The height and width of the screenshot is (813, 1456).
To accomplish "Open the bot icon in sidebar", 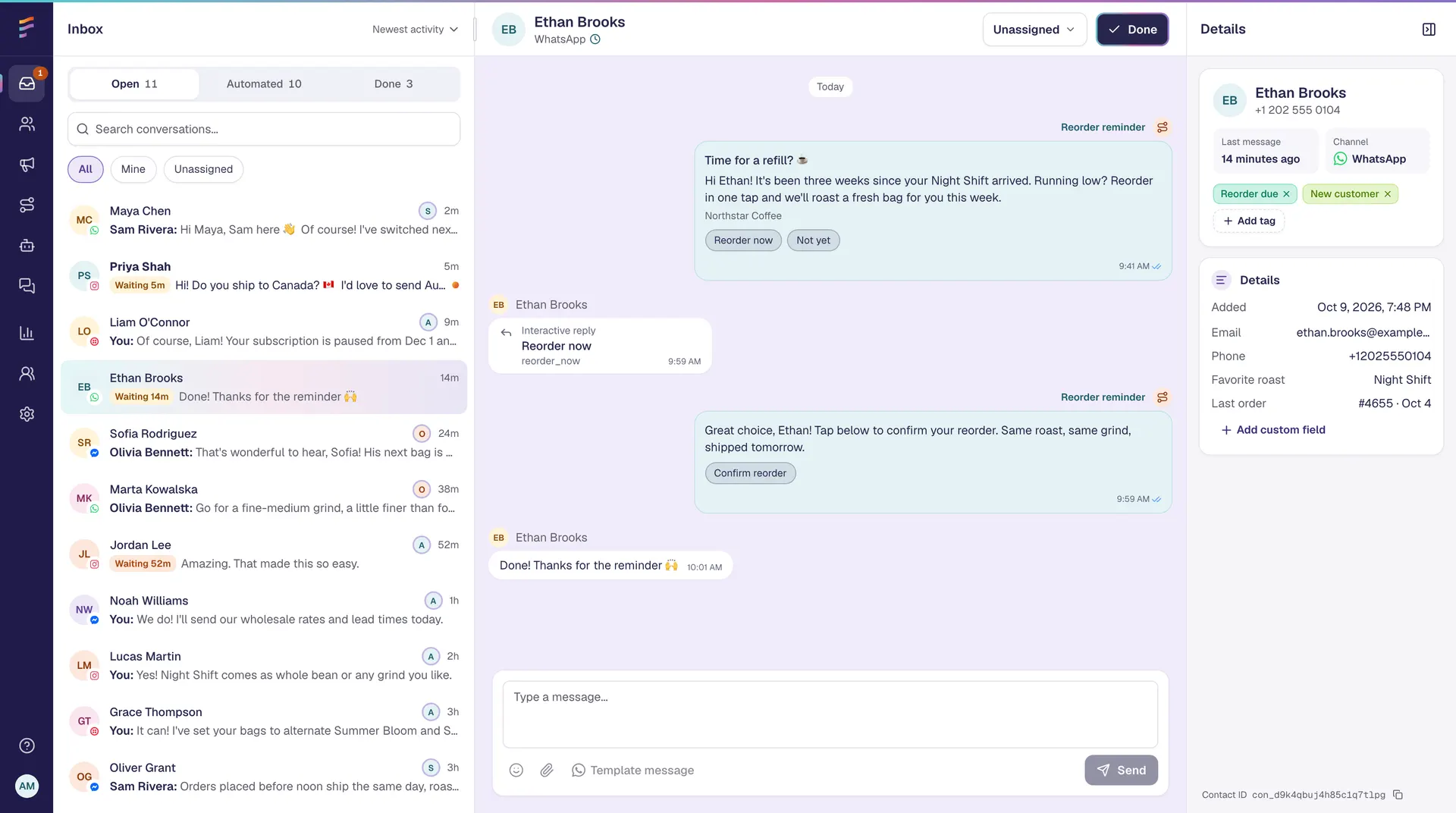I will tap(27, 246).
